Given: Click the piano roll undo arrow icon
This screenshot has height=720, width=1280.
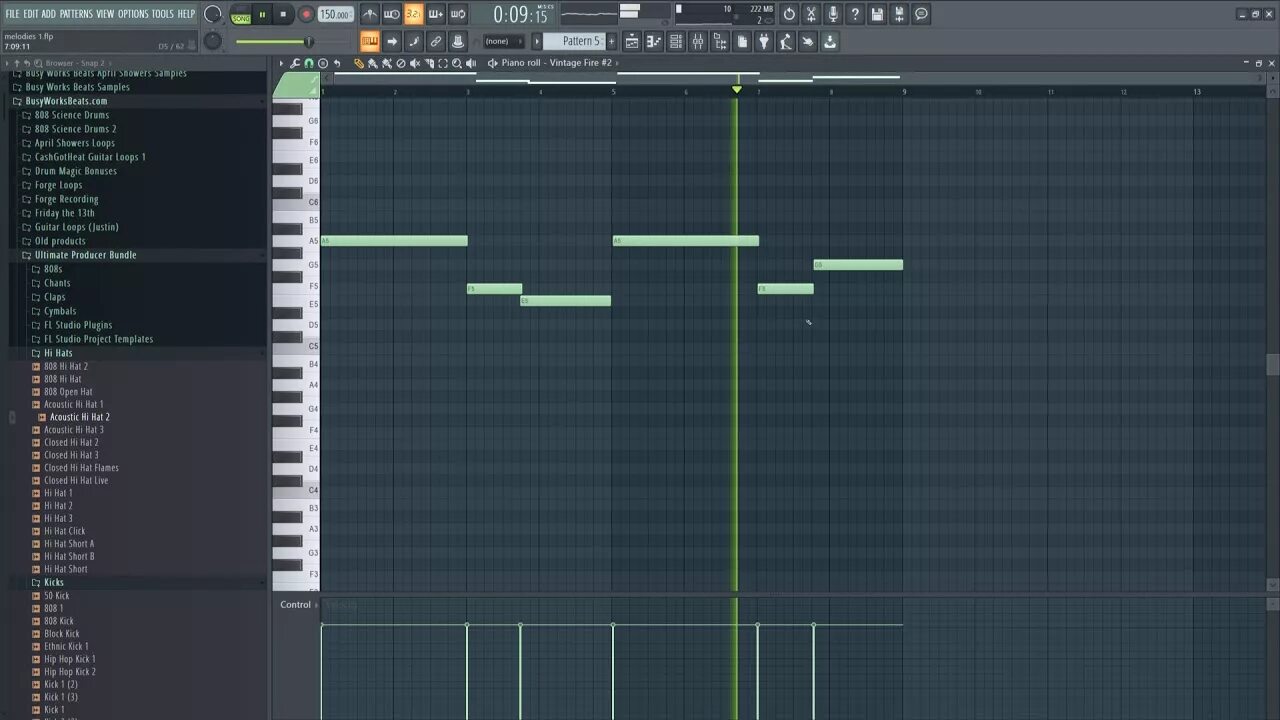Looking at the screenshot, I should point(337,63).
